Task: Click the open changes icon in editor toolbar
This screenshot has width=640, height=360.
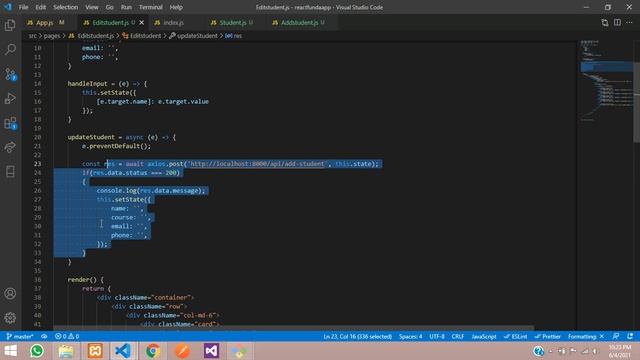Action: 605,22
